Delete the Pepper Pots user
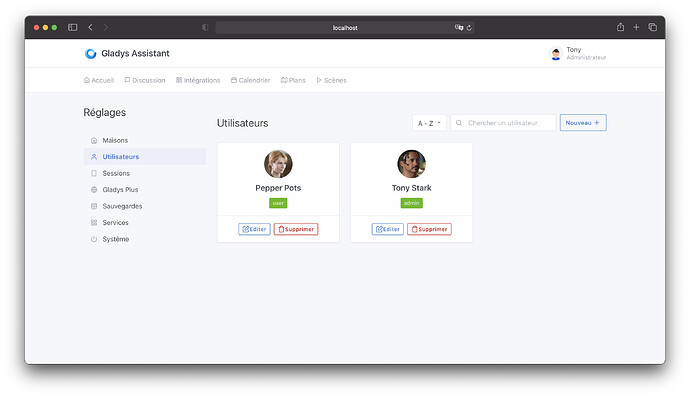This screenshot has height=397, width=690. click(x=296, y=229)
